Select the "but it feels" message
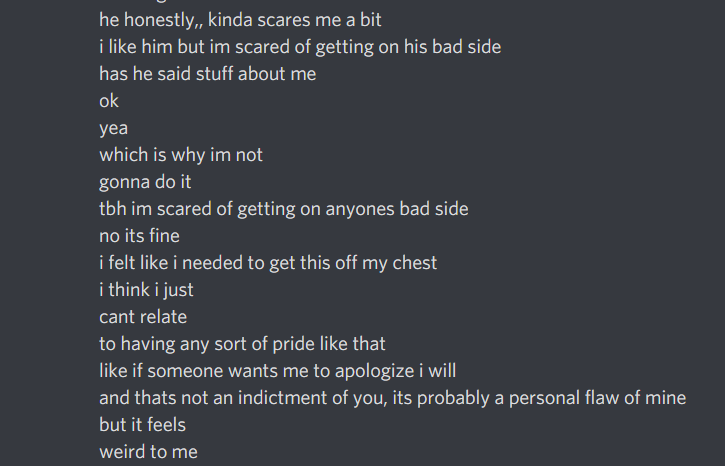 (142, 425)
